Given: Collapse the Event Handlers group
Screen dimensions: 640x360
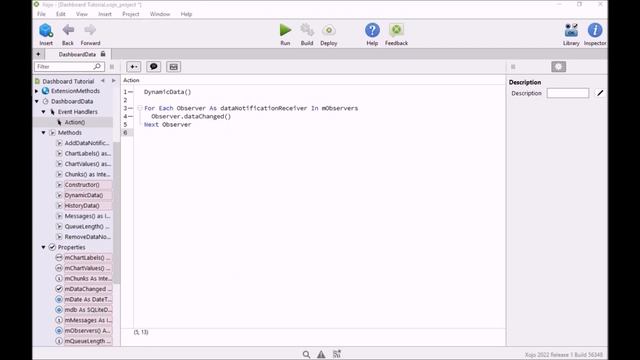Looking at the screenshot, I should pos(43,112).
